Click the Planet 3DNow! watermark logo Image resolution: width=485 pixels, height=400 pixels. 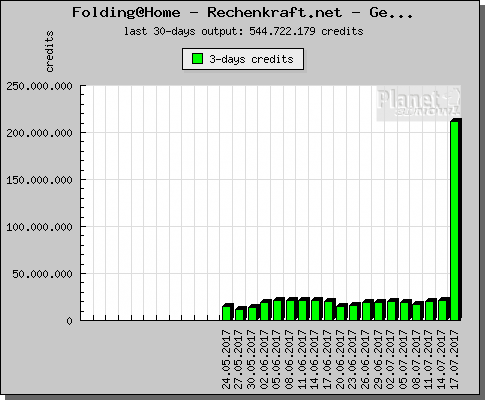(419, 103)
